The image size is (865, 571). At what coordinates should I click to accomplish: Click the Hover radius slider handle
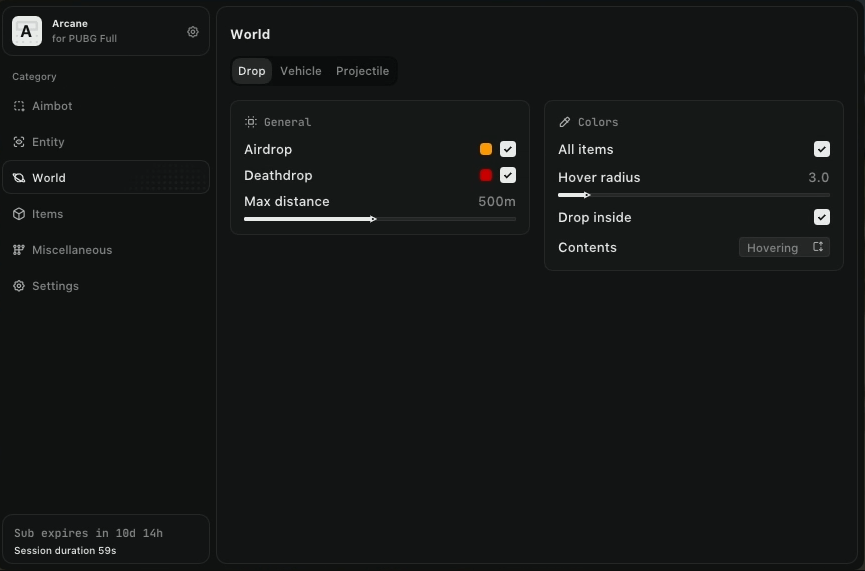pyautogui.click(x=587, y=195)
